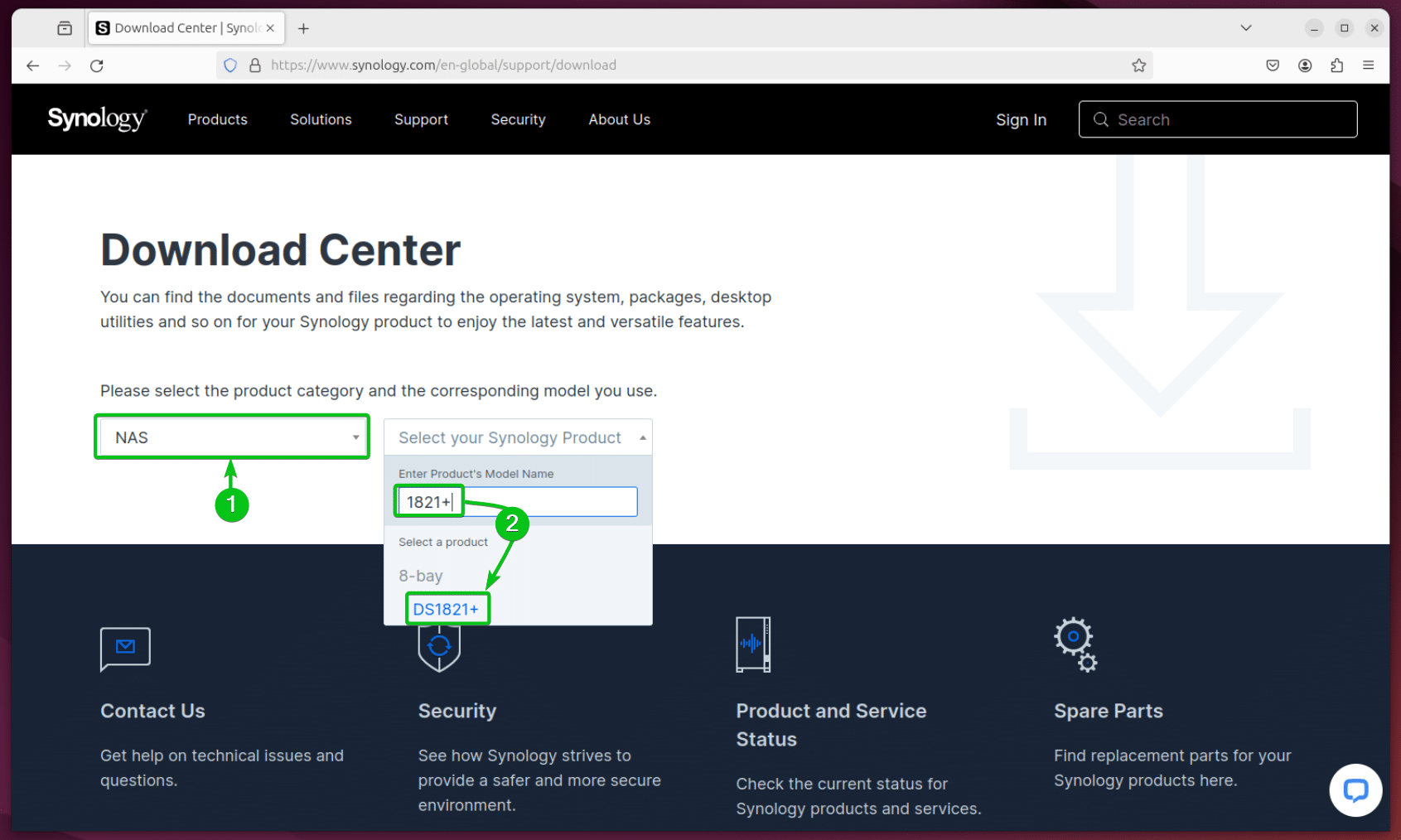Select the Contact Us envelope icon
This screenshot has width=1401, height=840.
click(x=125, y=649)
